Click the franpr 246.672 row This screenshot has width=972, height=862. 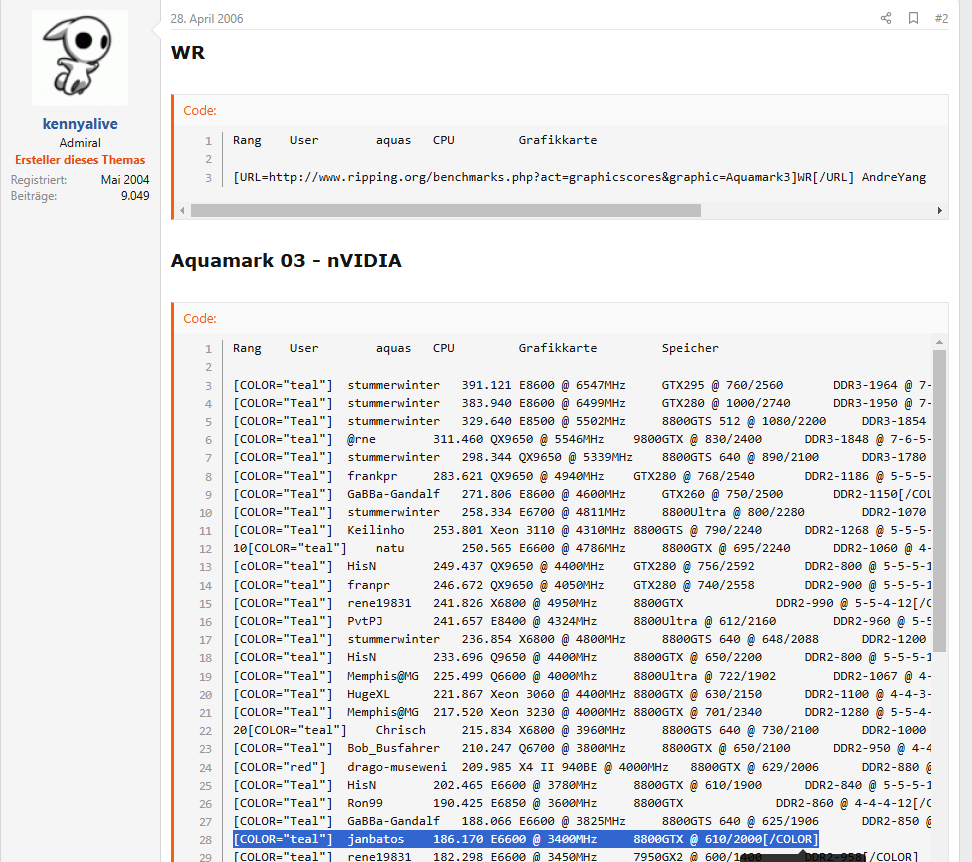[x=582, y=585]
